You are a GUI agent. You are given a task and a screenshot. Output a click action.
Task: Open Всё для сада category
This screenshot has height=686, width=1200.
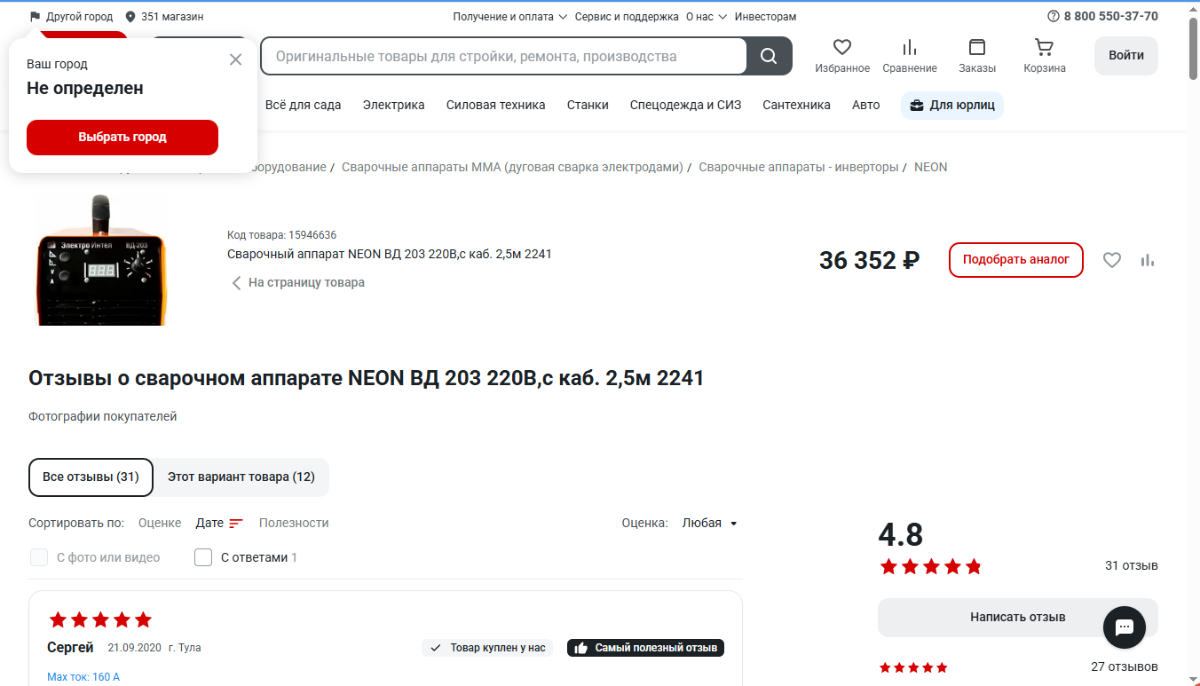point(303,105)
